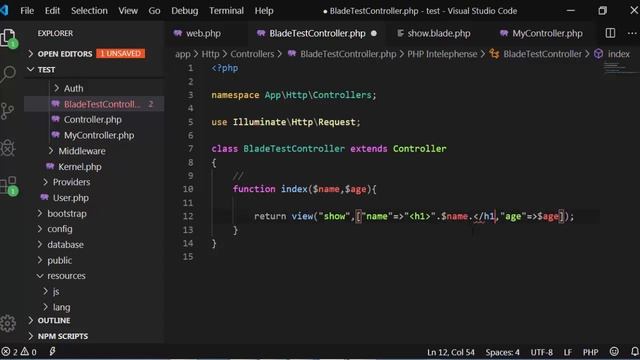The width and height of the screenshot is (640, 360).
Task: Click class icon in BladeTestController breadcrumb
Action: [x=494, y=54]
